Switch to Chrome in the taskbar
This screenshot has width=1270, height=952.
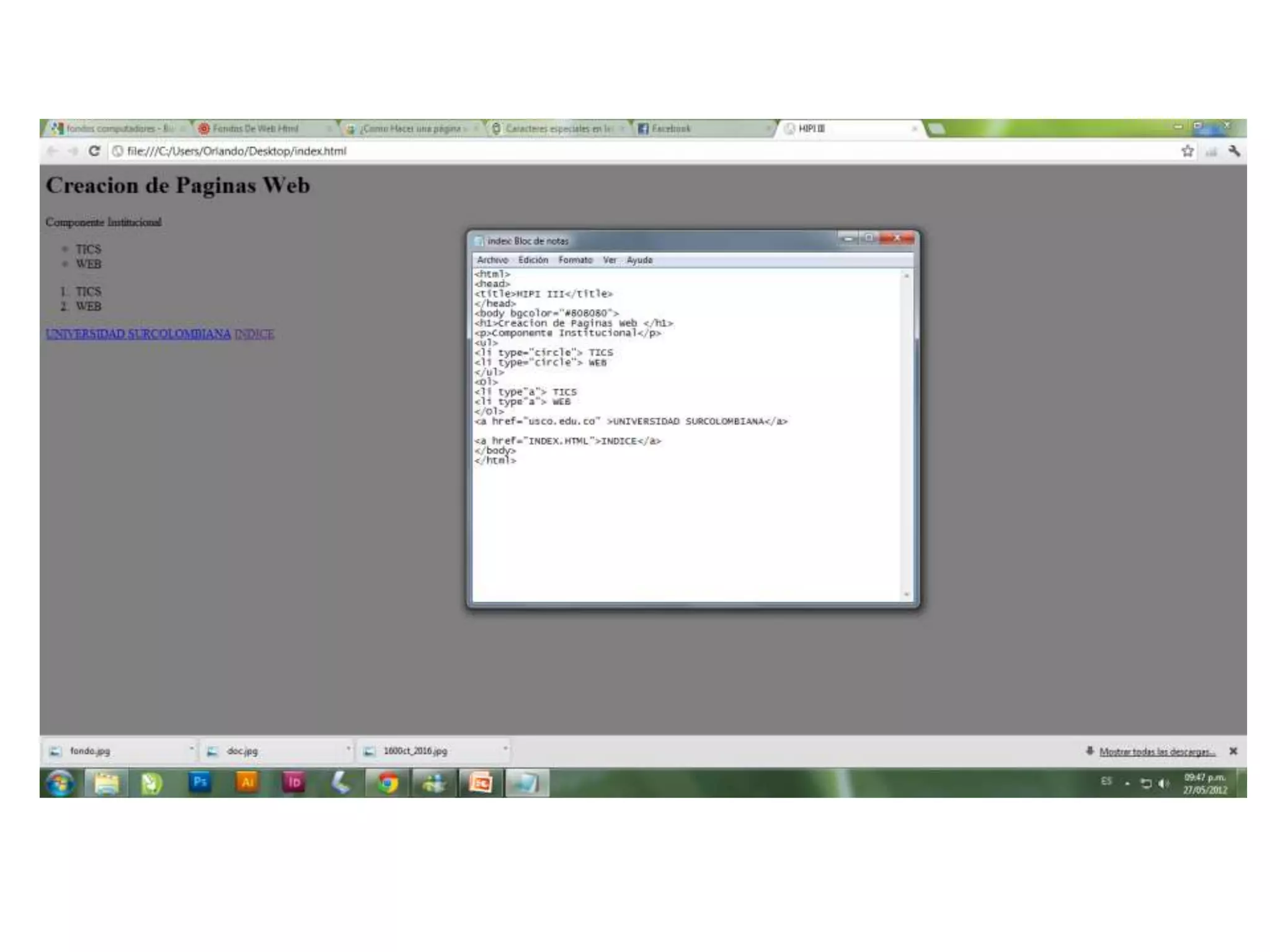click(x=388, y=783)
